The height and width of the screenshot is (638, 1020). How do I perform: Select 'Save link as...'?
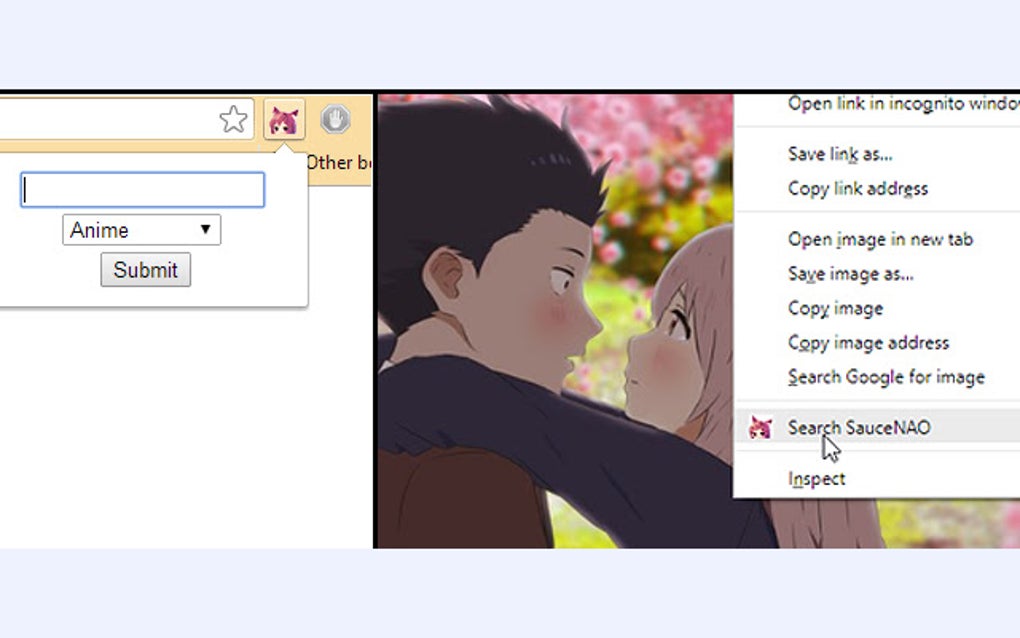[x=838, y=154]
